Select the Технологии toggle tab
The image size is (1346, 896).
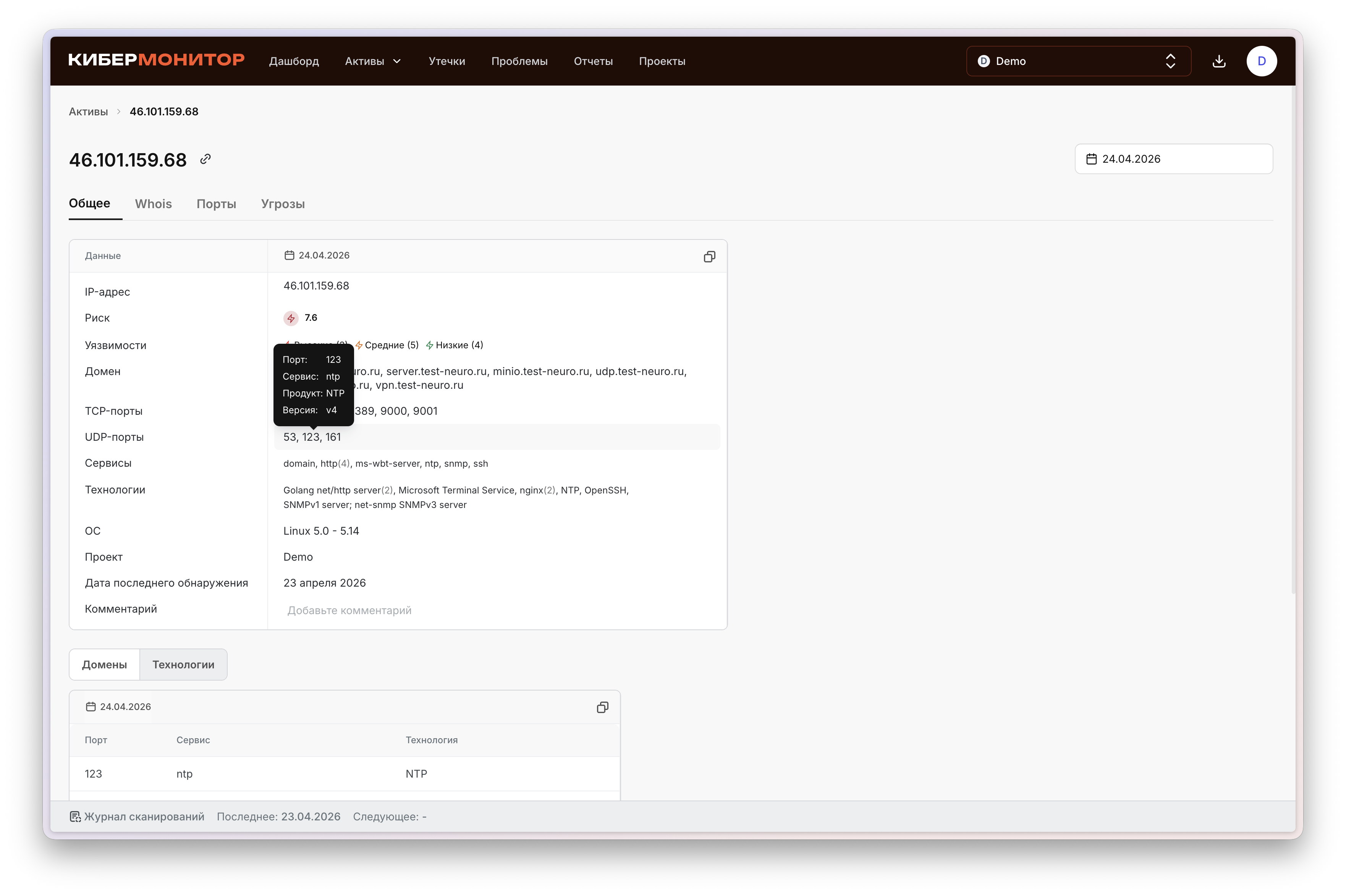(183, 665)
